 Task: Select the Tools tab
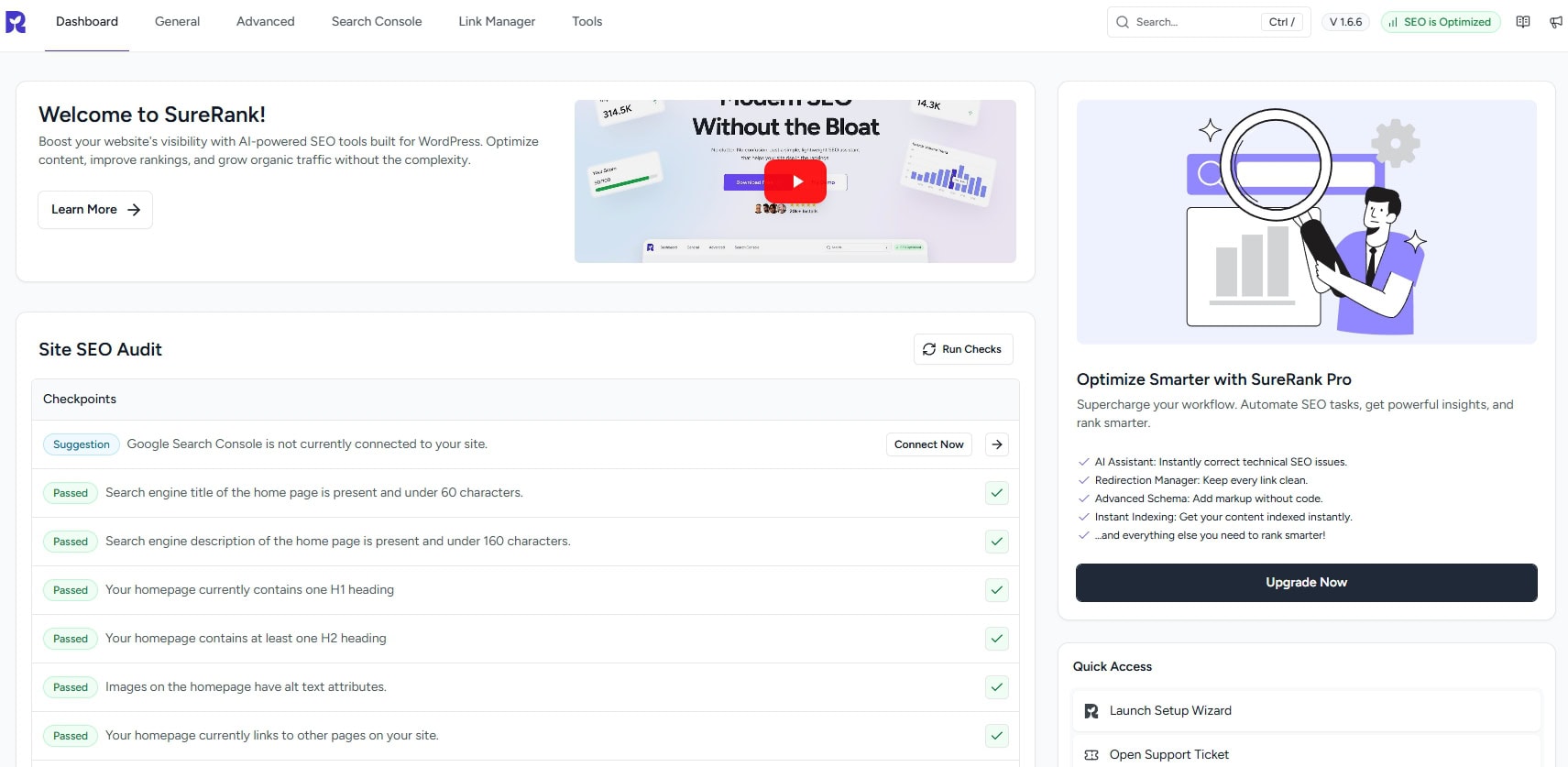tap(587, 22)
